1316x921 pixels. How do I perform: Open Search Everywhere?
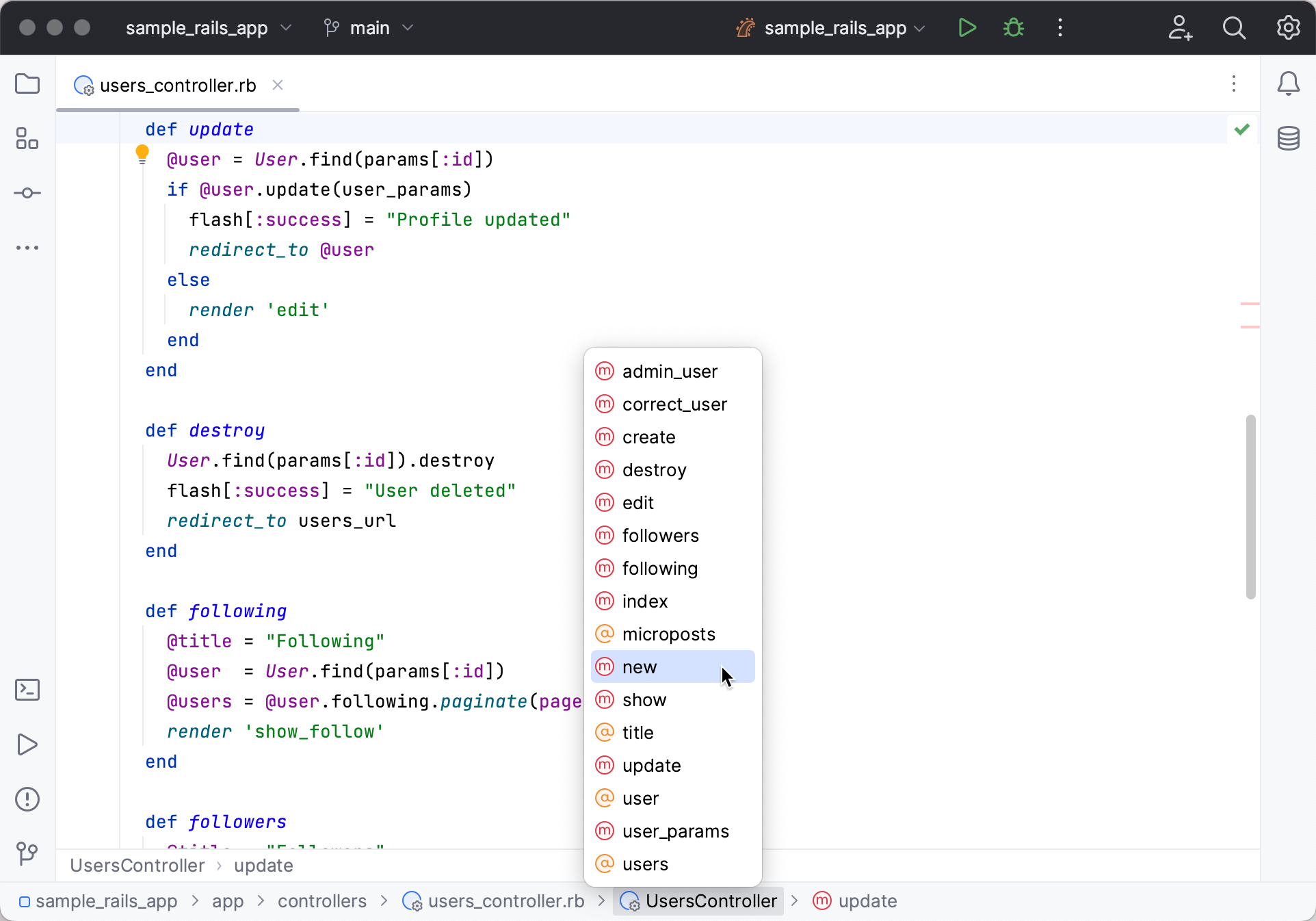[1233, 27]
